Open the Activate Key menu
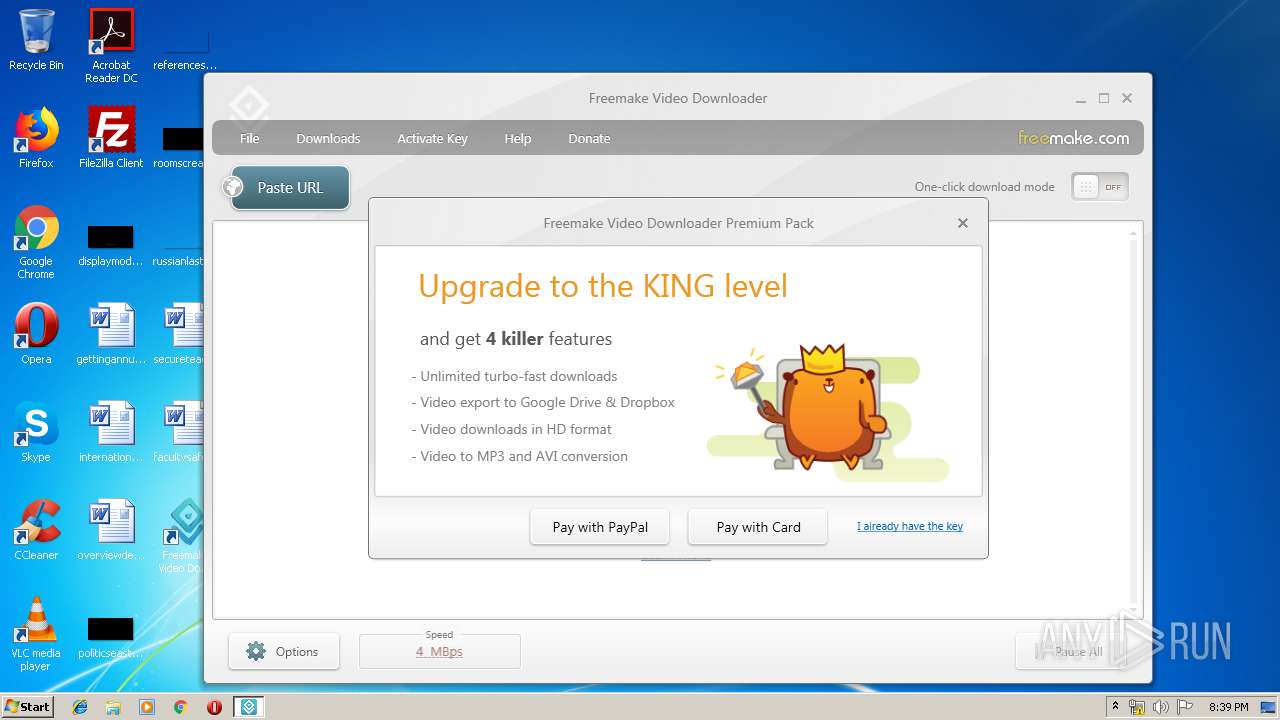1280x720 pixels. click(x=432, y=138)
